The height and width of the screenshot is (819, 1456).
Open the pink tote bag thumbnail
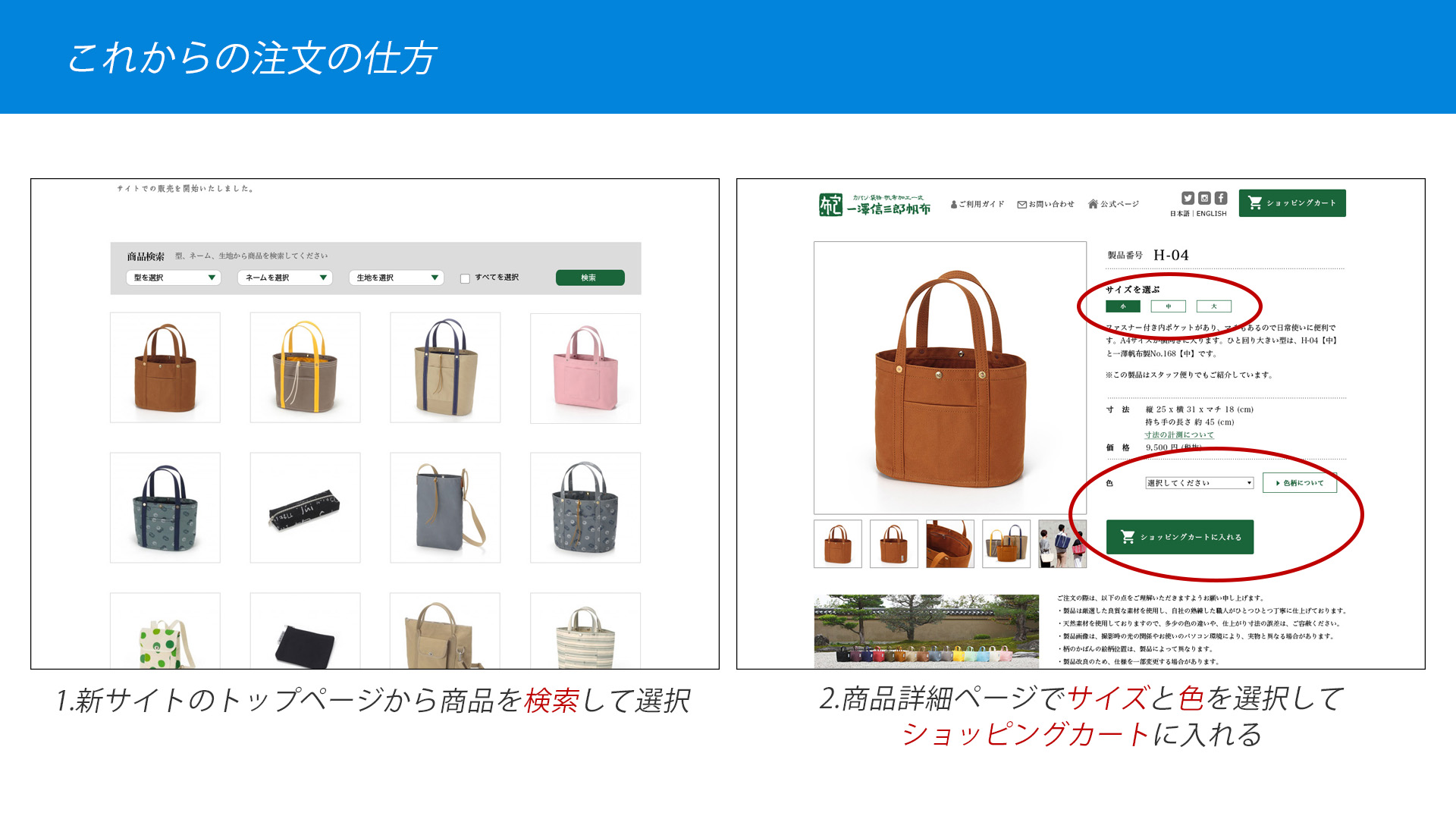point(585,368)
